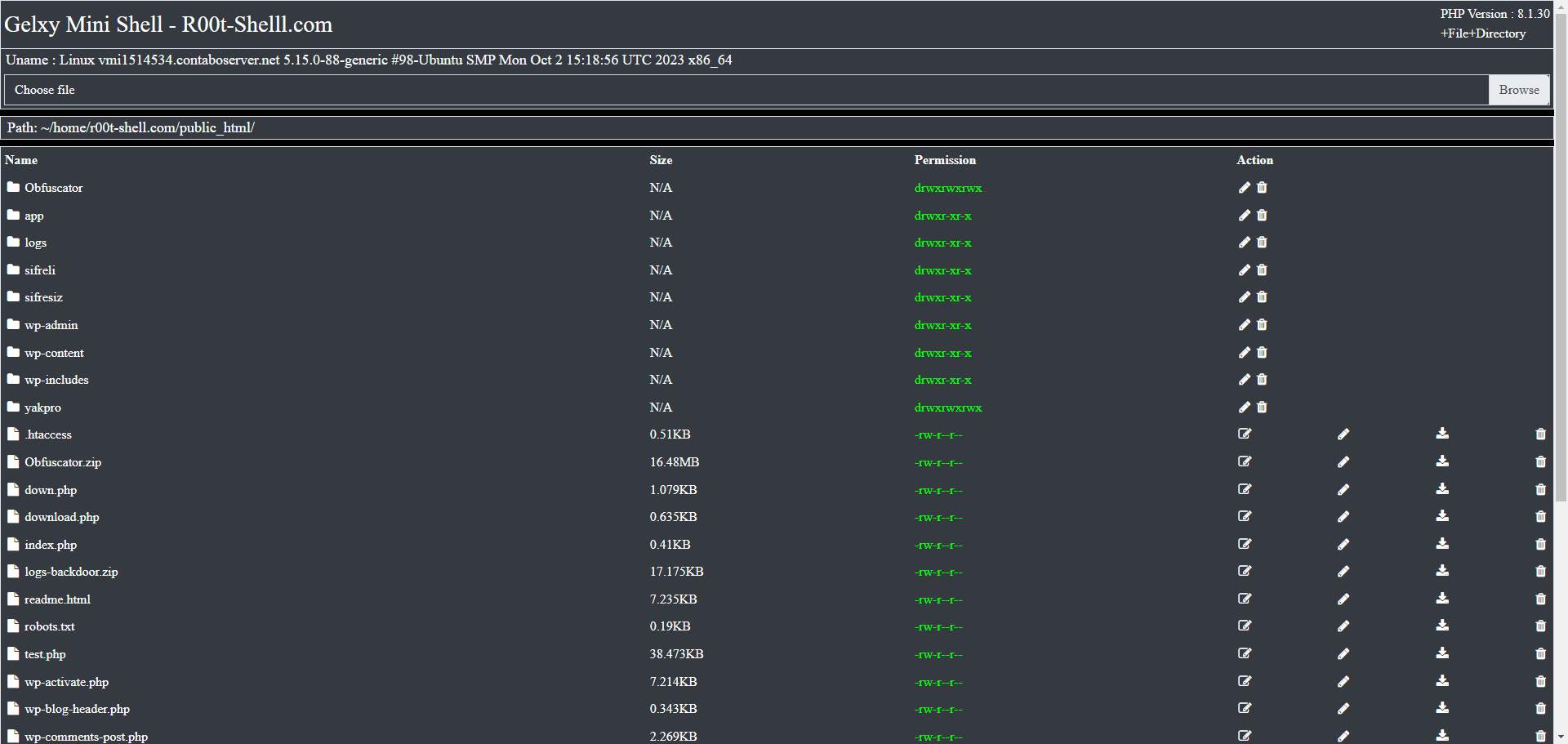Delete the wp-content folder
This screenshot has width=1568, height=744.
pyautogui.click(x=1262, y=353)
